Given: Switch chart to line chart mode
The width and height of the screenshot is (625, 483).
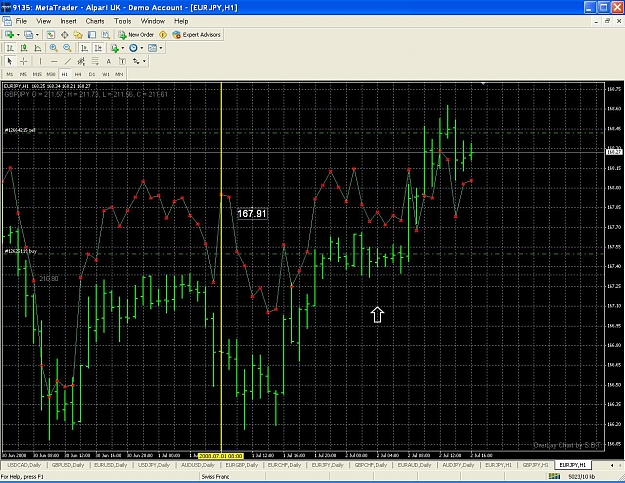Looking at the screenshot, I should pyautogui.click(x=37, y=48).
